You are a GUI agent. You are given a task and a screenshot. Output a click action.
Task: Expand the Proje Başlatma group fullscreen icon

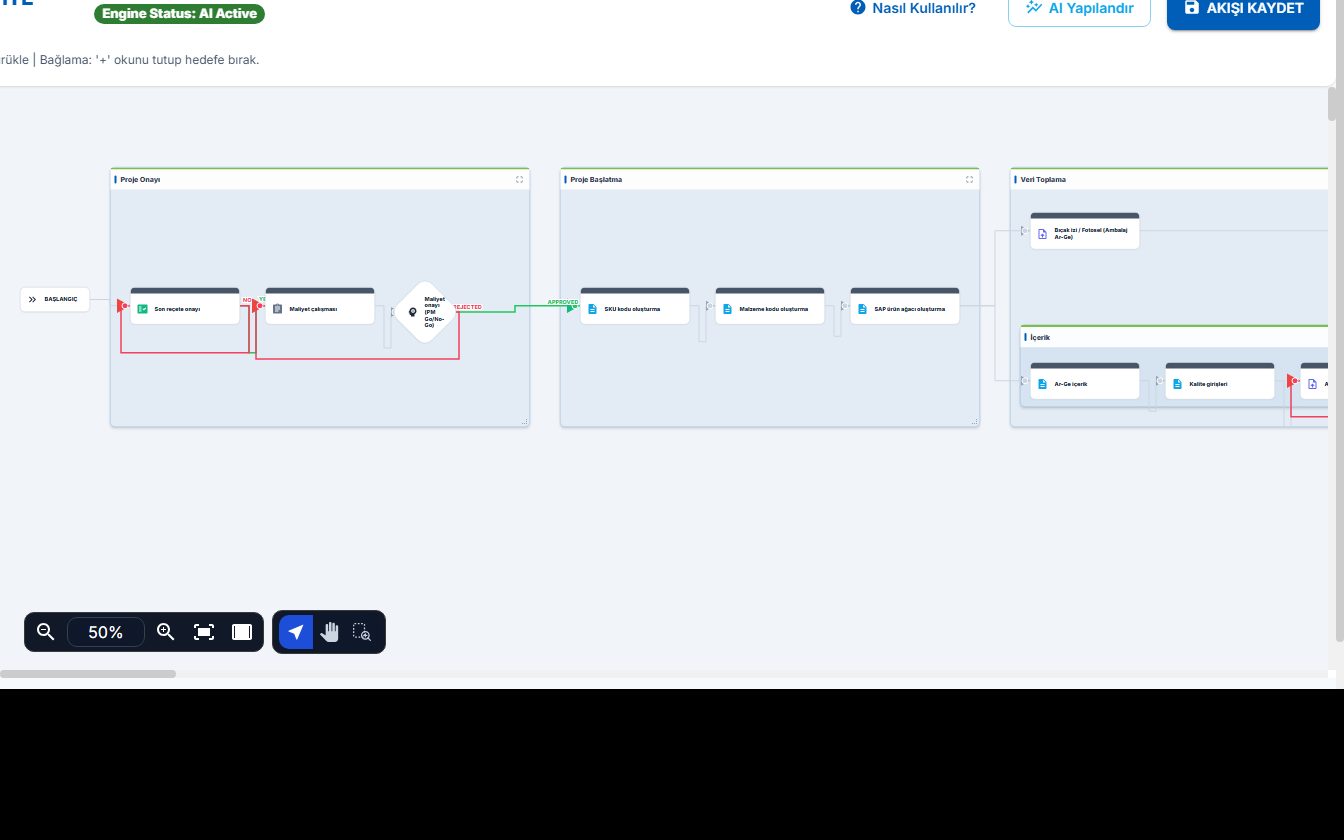click(x=970, y=180)
